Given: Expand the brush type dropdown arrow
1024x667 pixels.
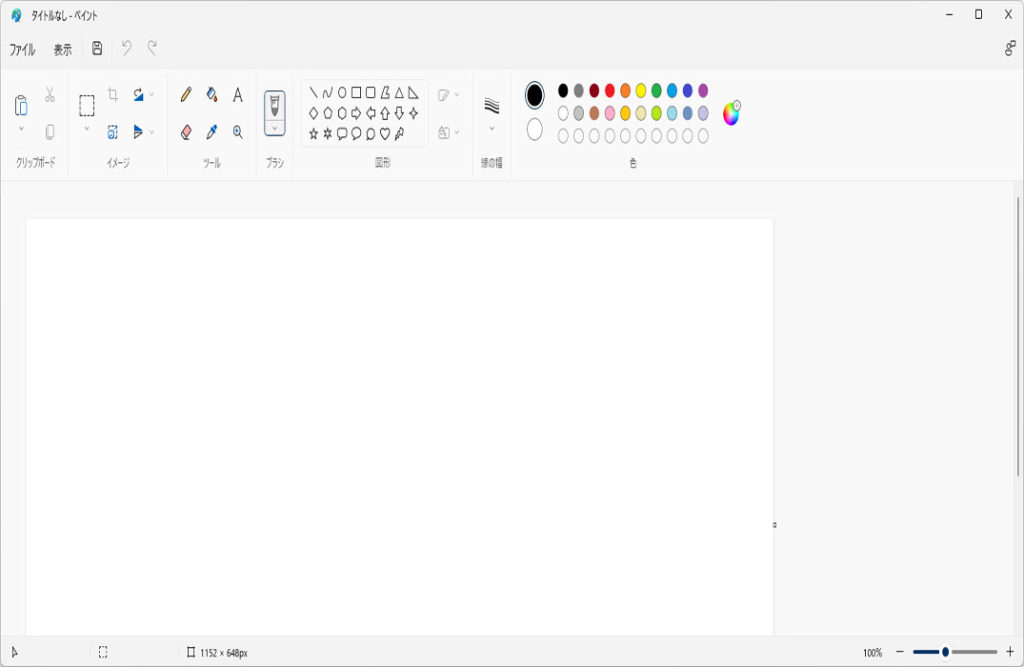Looking at the screenshot, I should click(x=275, y=128).
